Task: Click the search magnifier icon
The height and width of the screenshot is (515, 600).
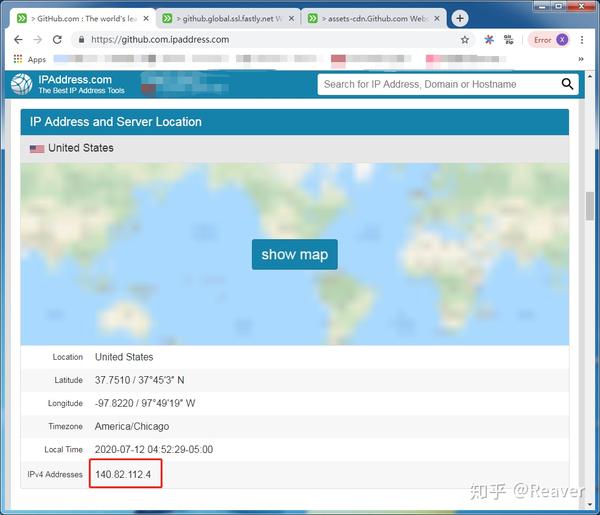Action: (x=567, y=84)
